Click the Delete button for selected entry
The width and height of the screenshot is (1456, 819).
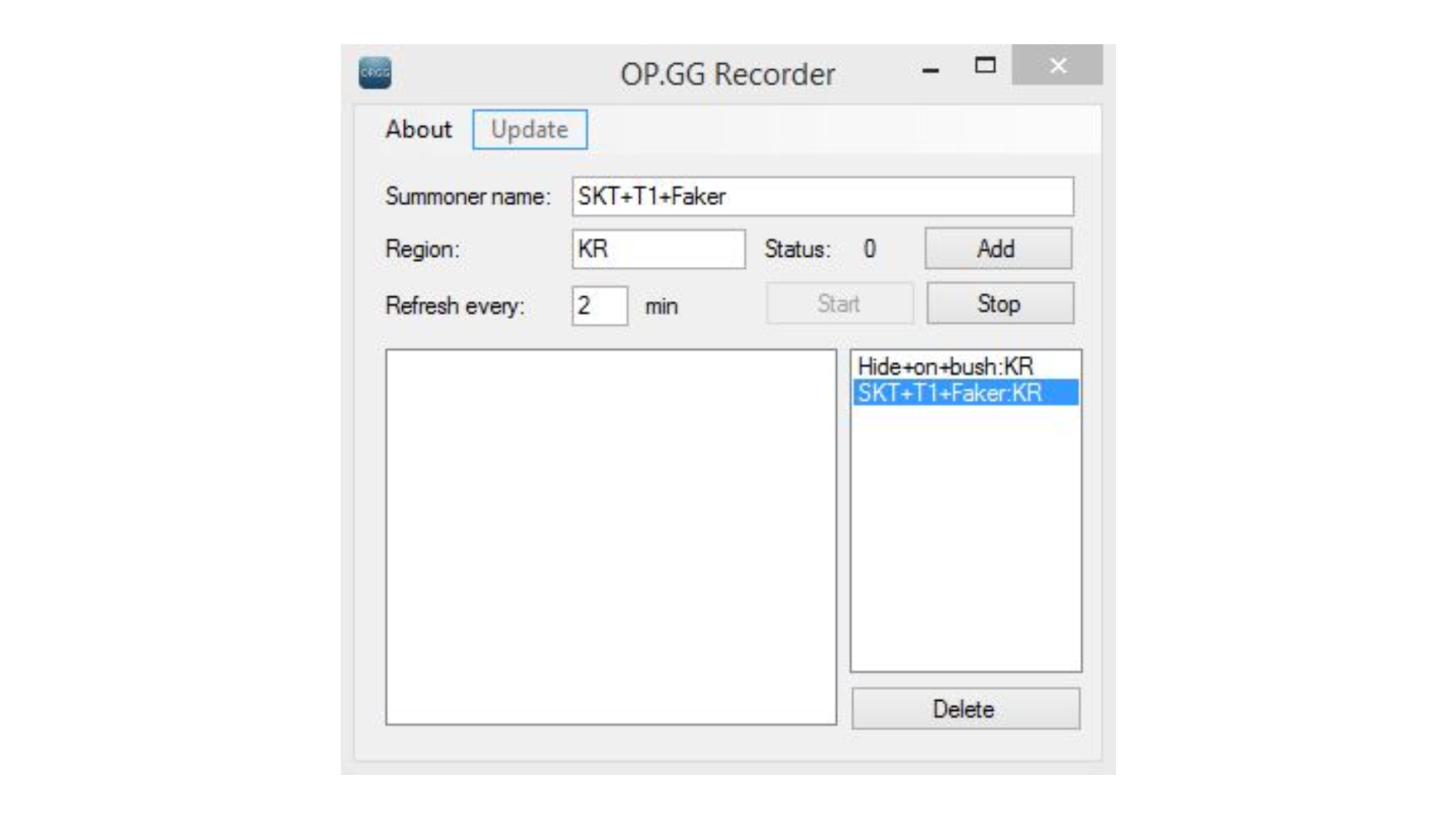point(964,709)
